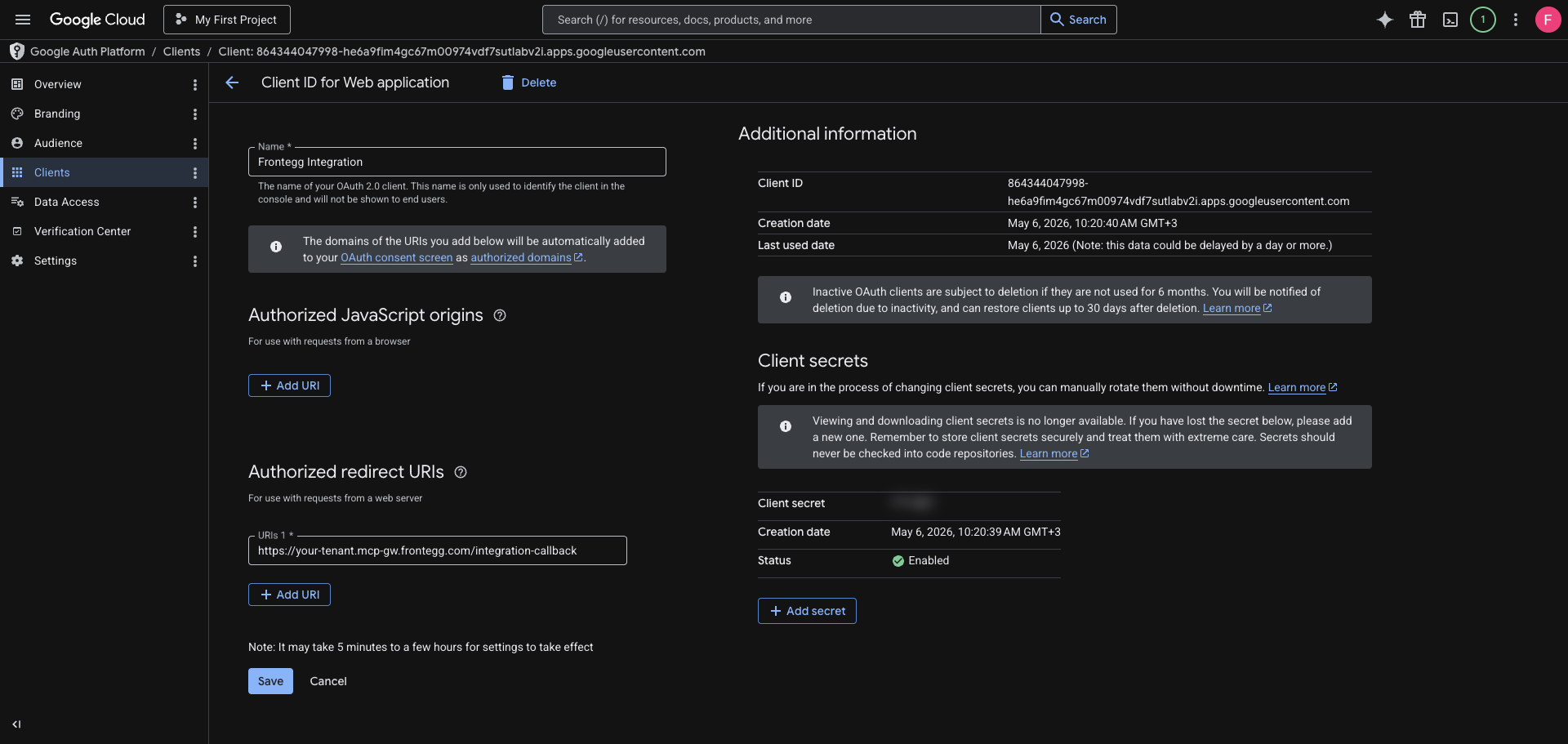Open the OAuth consent screen link

tap(396, 257)
